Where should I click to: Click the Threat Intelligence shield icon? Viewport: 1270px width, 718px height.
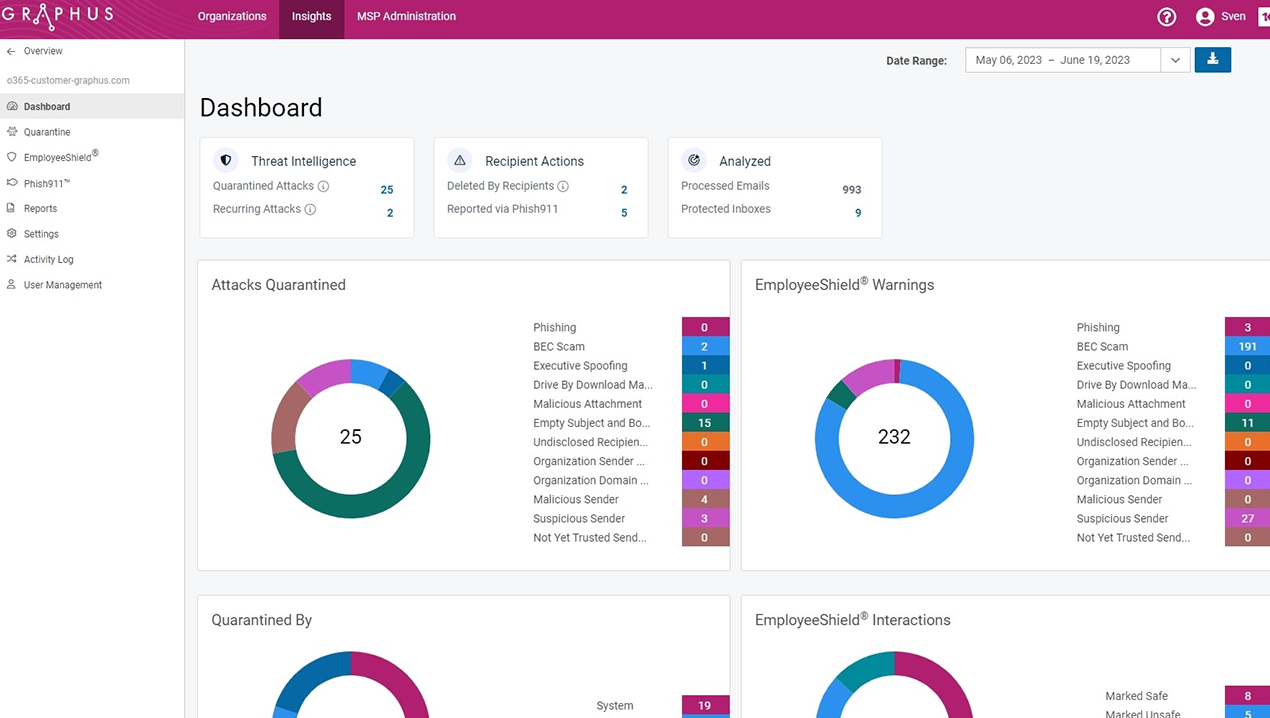226,160
